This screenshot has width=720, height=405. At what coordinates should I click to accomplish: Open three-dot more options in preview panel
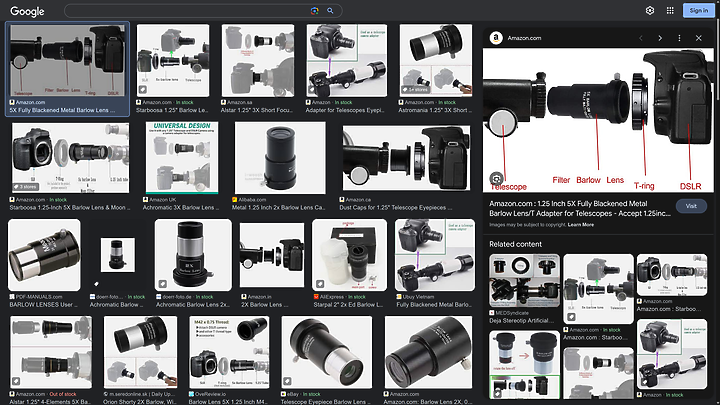pyautogui.click(x=679, y=38)
